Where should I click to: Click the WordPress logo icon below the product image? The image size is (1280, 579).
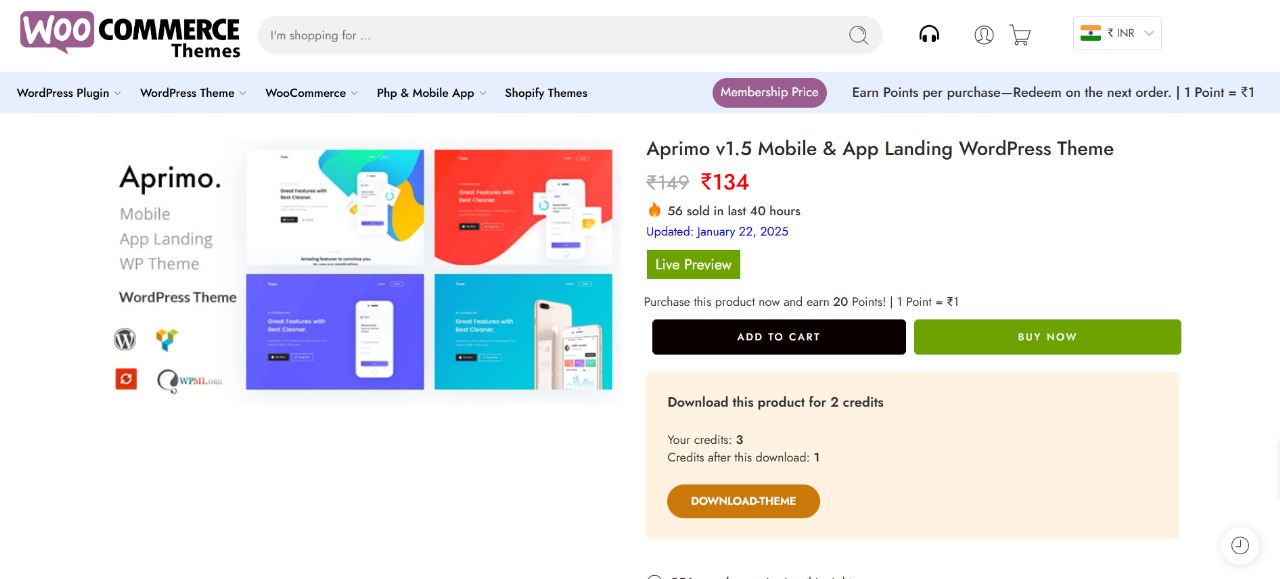pyautogui.click(x=125, y=340)
